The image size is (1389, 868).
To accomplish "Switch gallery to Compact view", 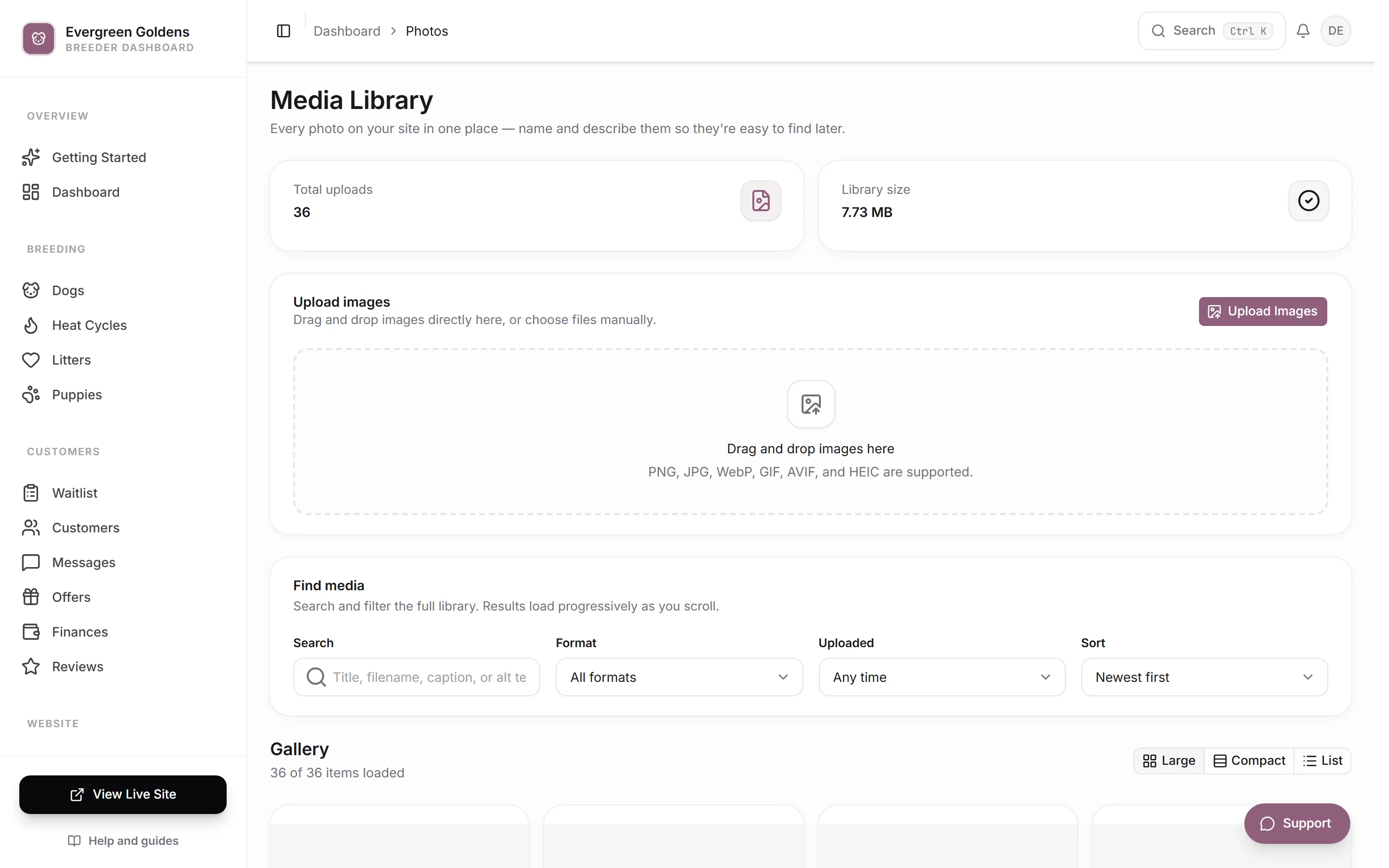I will click(1249, 760).
